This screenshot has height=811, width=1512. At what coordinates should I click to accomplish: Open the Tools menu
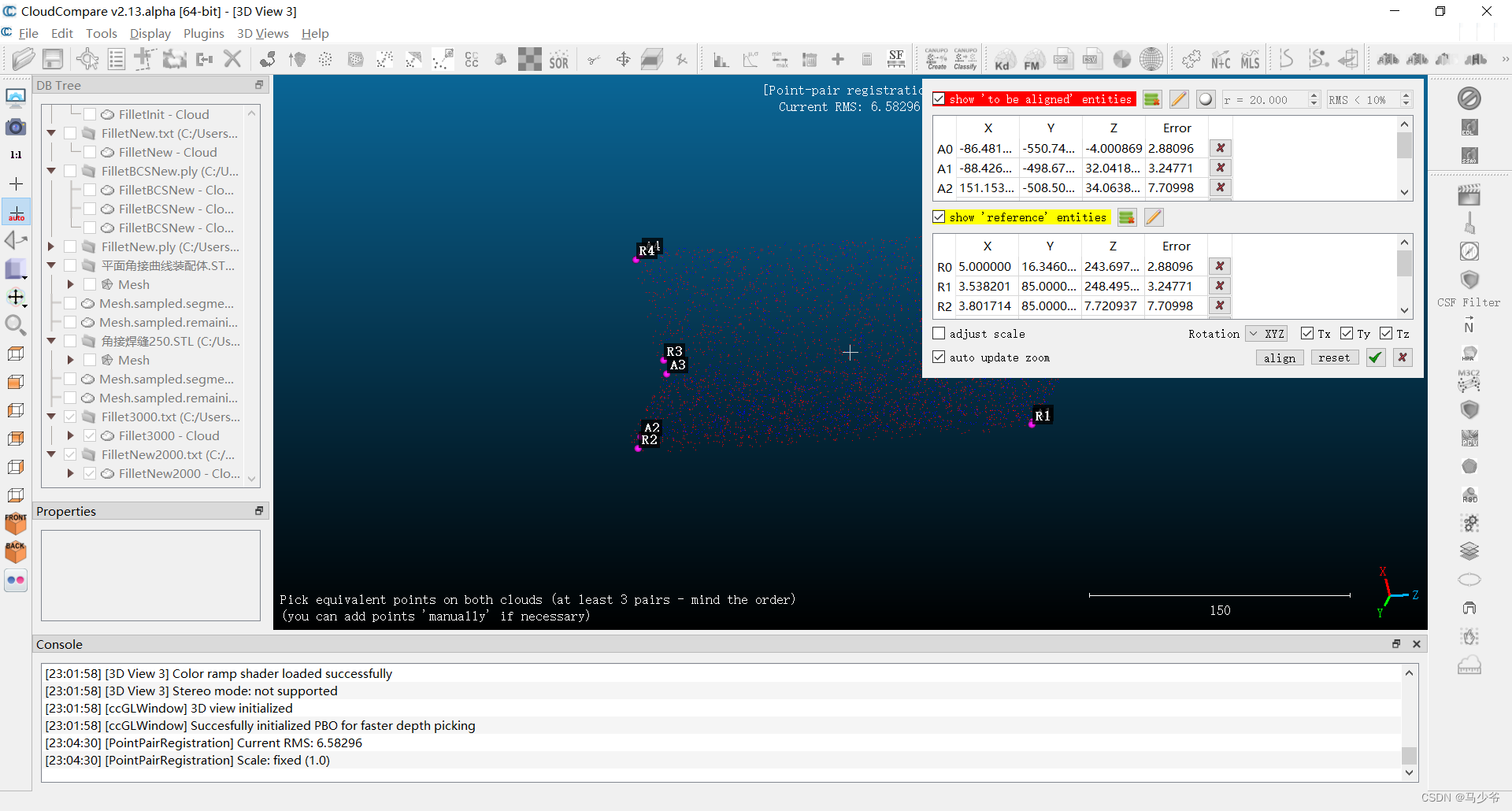pos(102,33)
